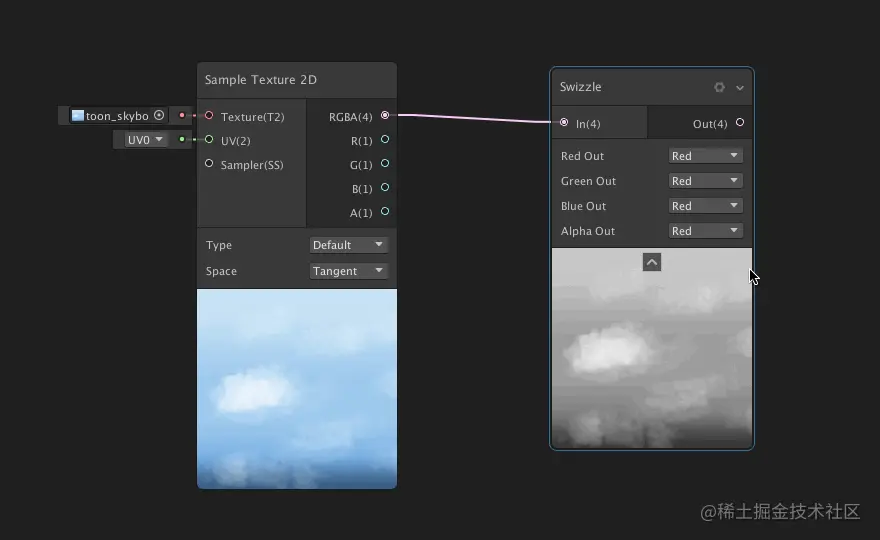The width and height of the screenshot is (880, 540).
Task: Collapse Swizzle node with header chevron
Action: pos(740,88)
